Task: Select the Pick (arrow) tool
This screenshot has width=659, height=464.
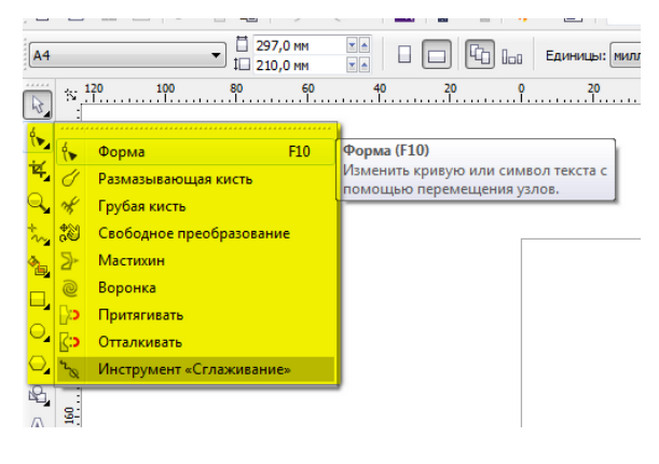Action: [37, 105]
